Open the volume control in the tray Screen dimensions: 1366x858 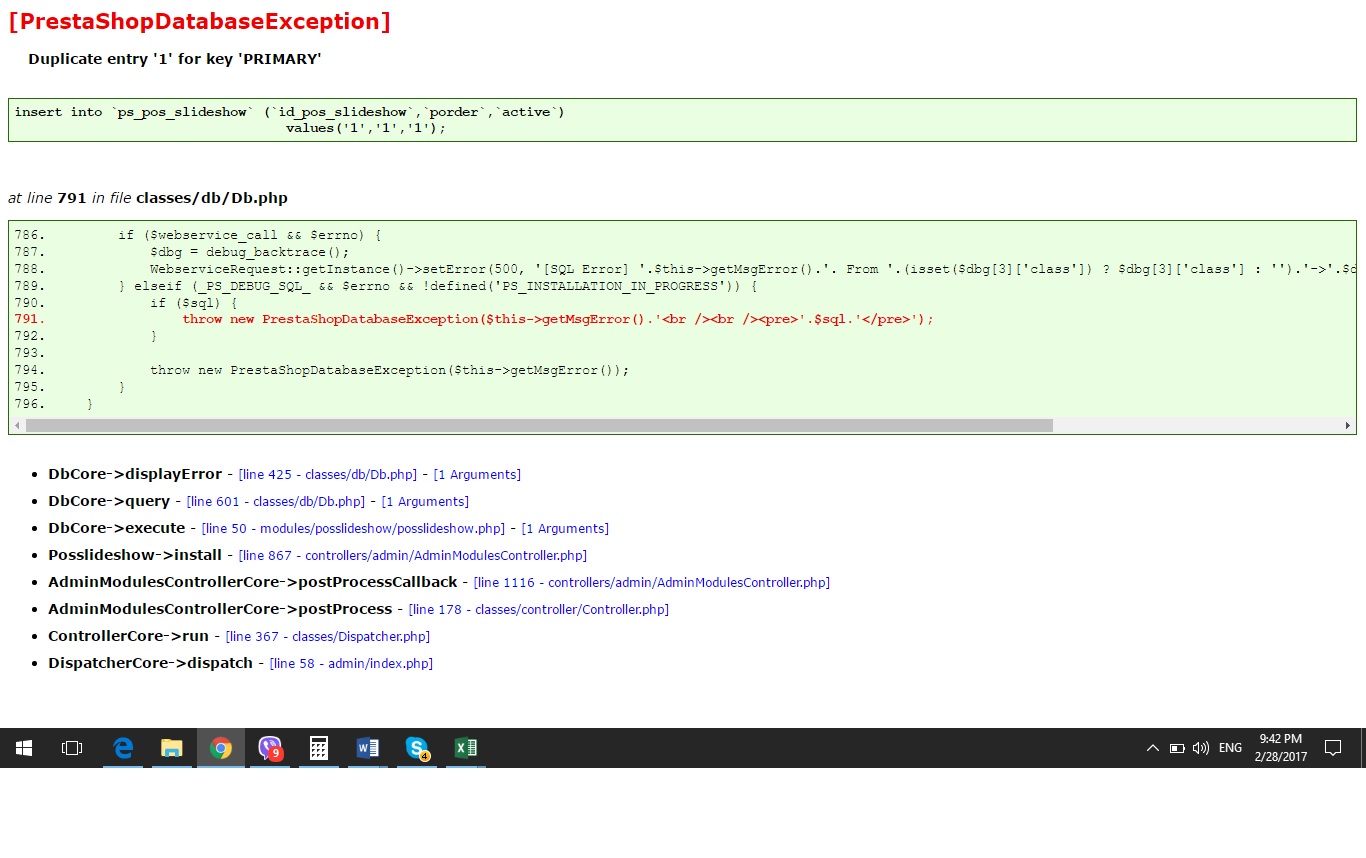[x=1201, y=748]
